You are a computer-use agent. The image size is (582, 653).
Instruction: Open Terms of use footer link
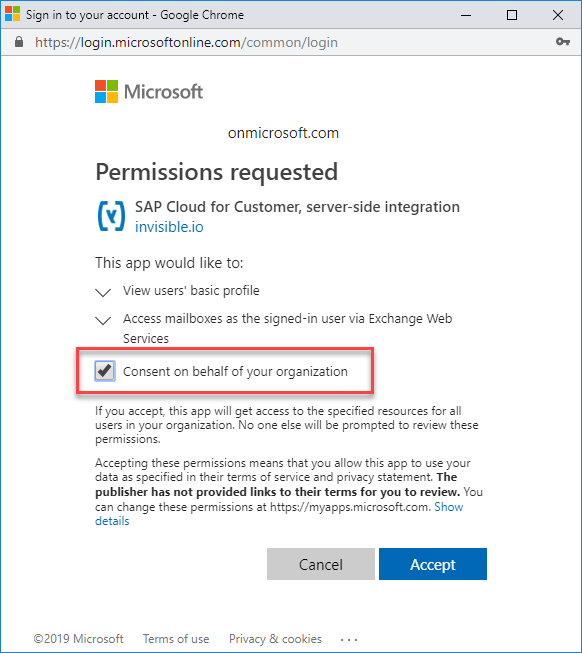(176, 639)
